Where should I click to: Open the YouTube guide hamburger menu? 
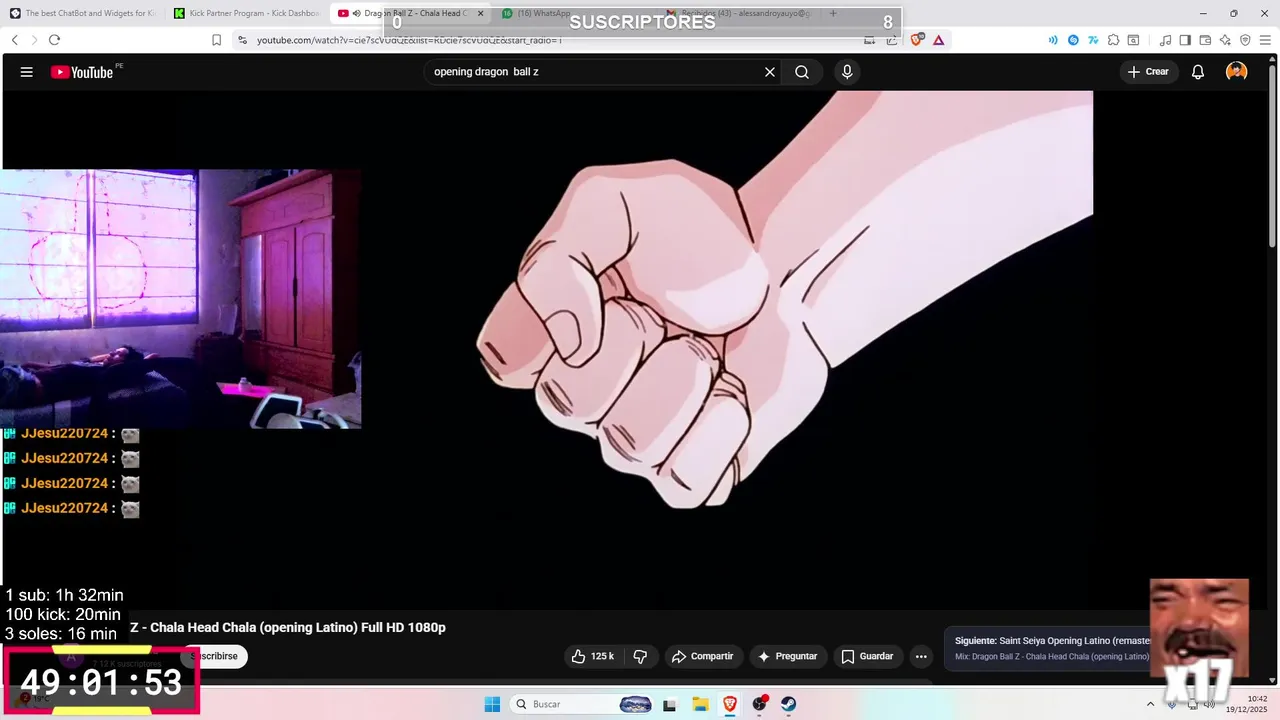27,72
